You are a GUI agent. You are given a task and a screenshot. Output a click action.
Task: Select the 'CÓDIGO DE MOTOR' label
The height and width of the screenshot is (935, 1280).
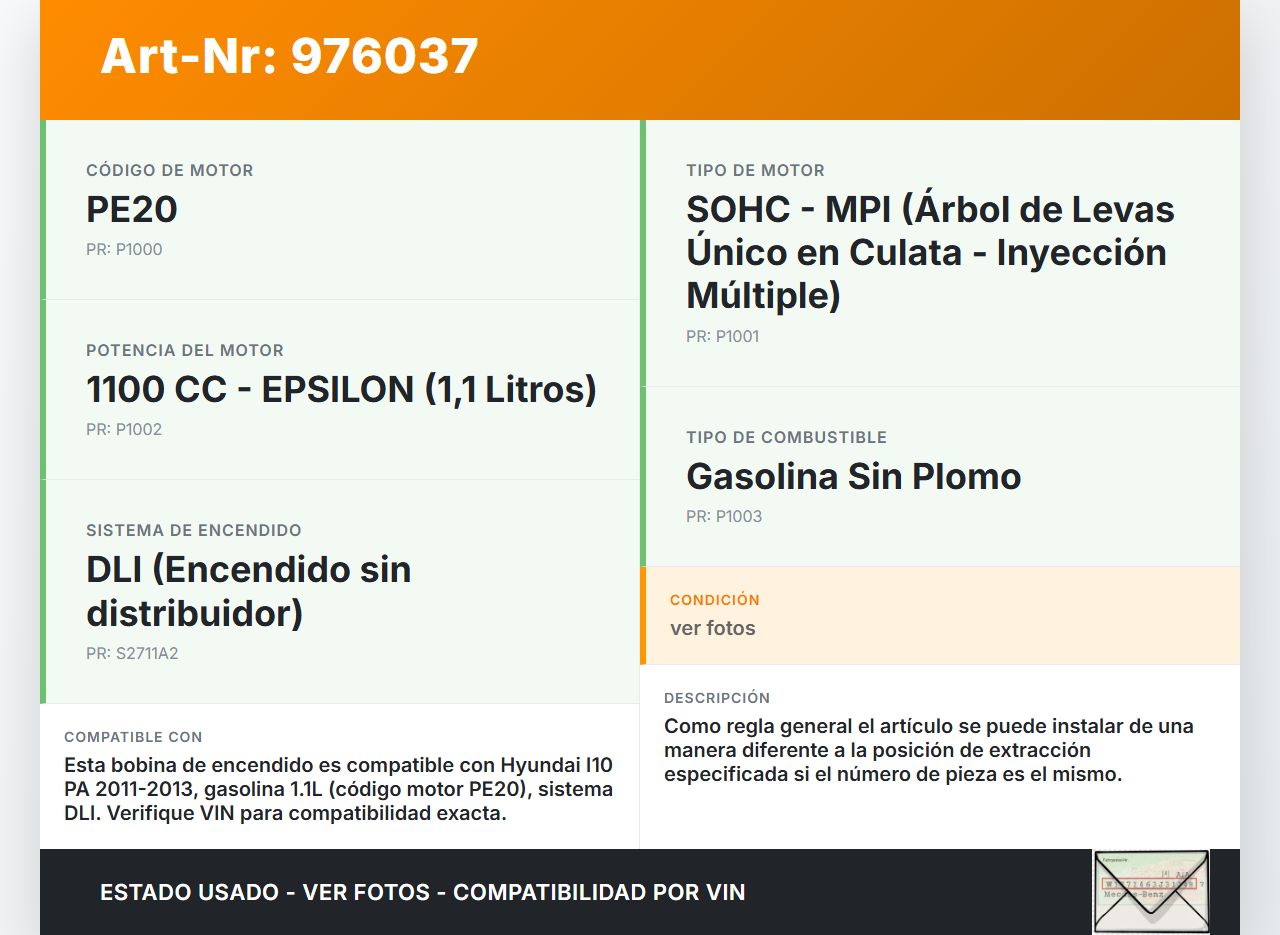[170, 170]
